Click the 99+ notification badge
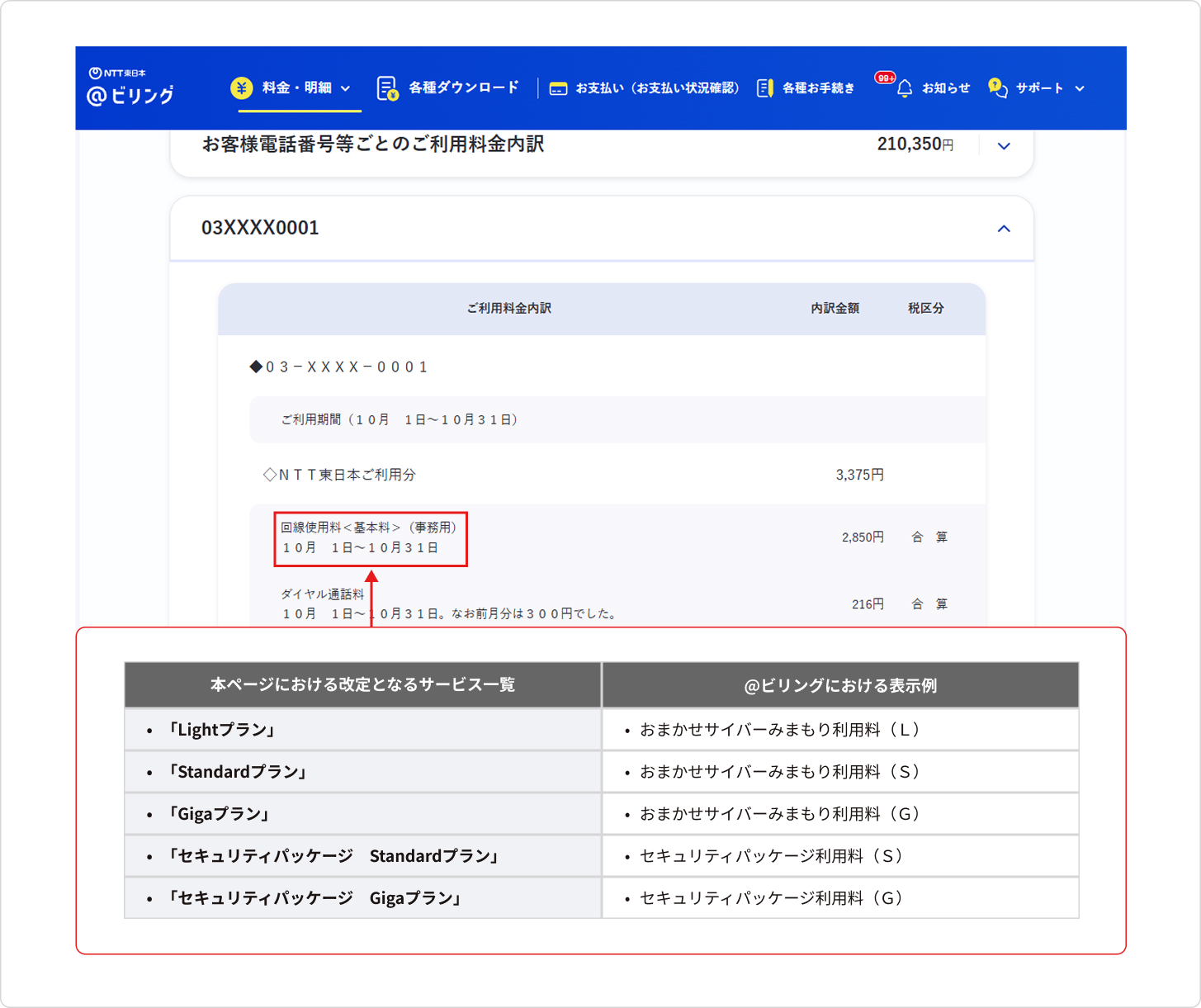The image size is (1201, 1008). (x=885, y=78)
